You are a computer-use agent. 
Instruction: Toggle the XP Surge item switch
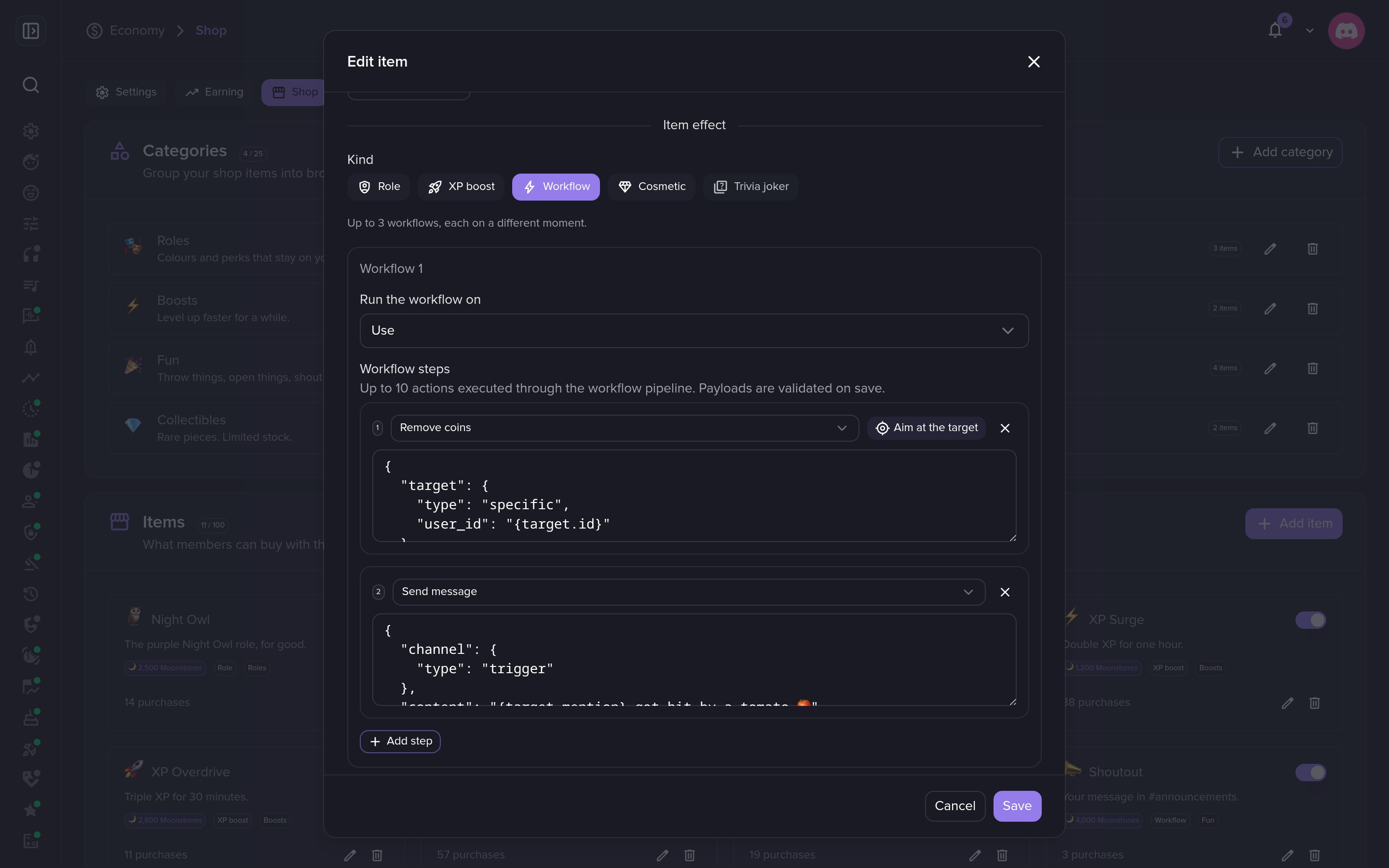click(1310, 620)
